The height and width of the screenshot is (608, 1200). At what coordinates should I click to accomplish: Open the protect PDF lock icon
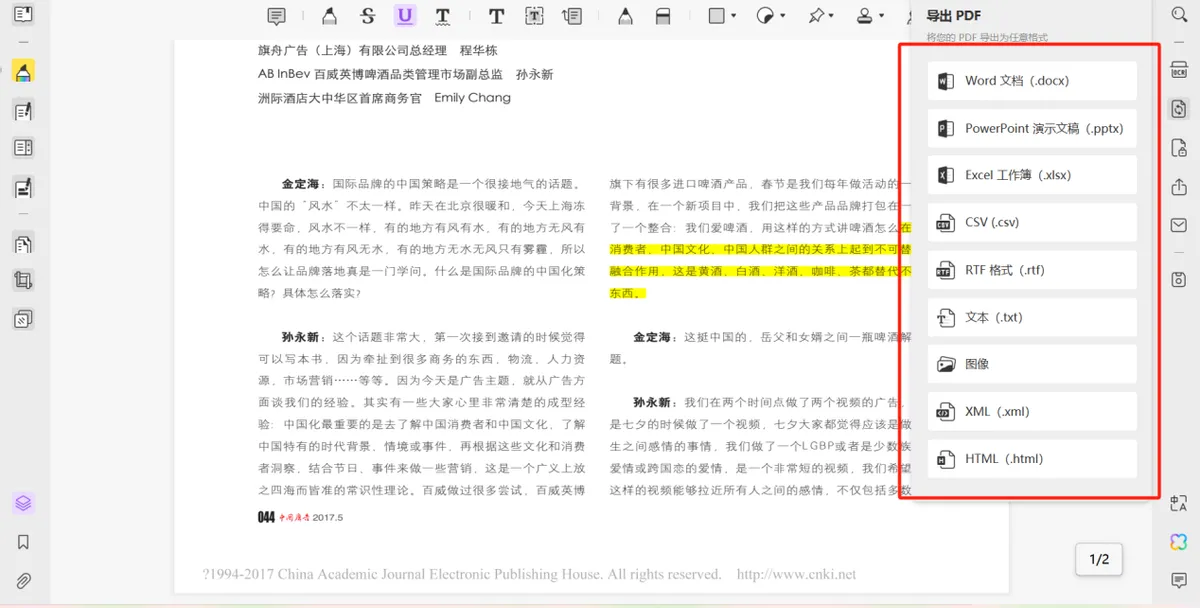1178,148
